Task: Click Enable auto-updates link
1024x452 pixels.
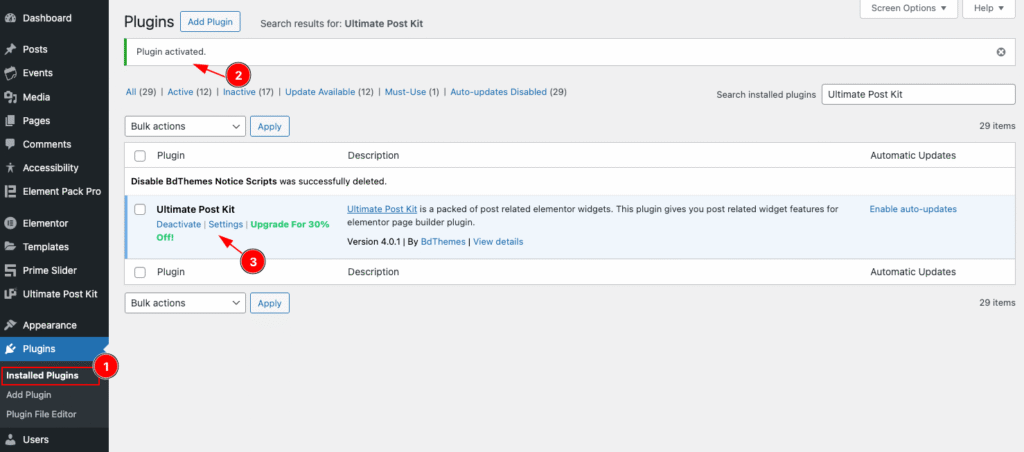Action: pyautogui.click(x=913, y=209)
